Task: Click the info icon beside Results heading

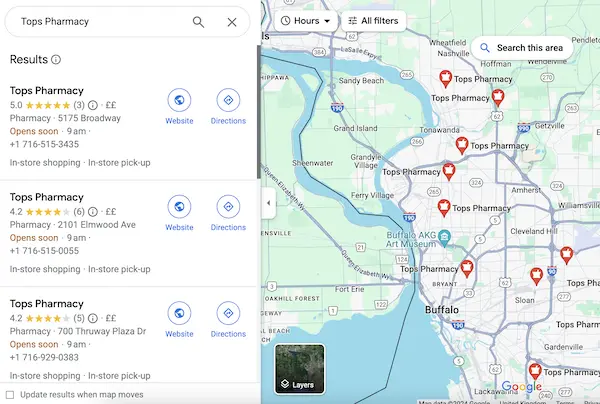Action: pyautogui.click(x=56, y=59)
